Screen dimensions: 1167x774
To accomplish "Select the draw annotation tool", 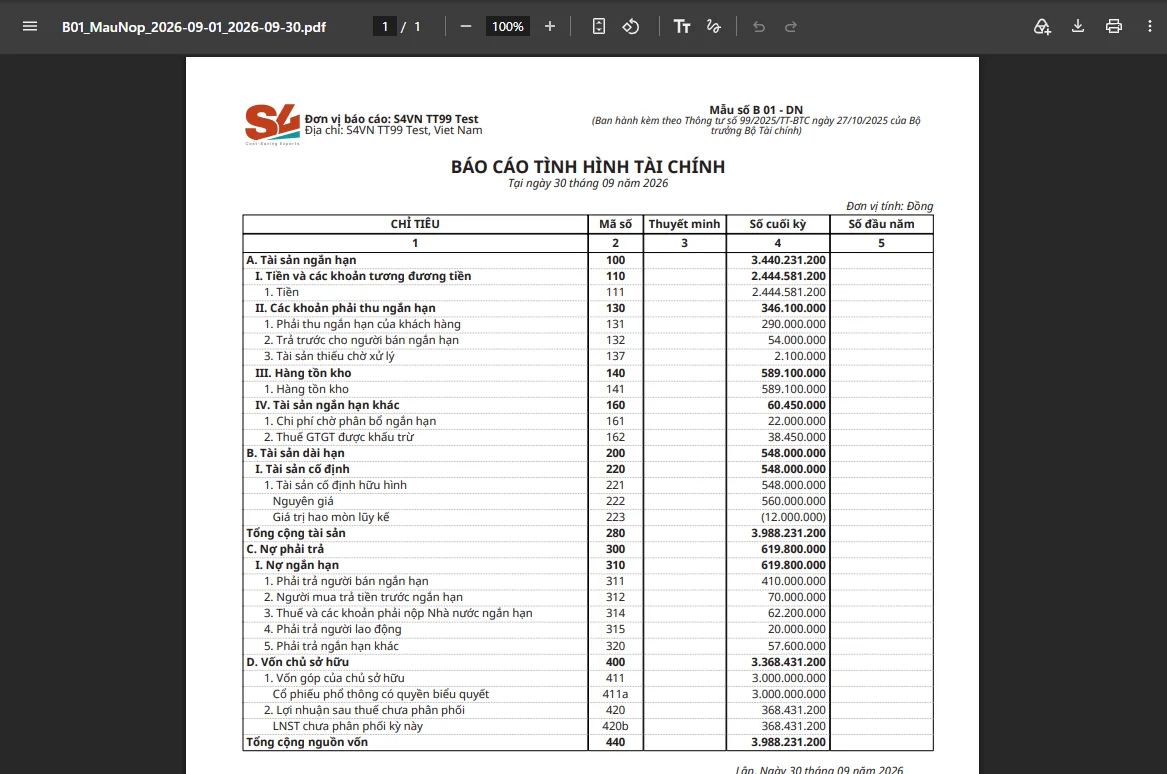I will (714, 27).
